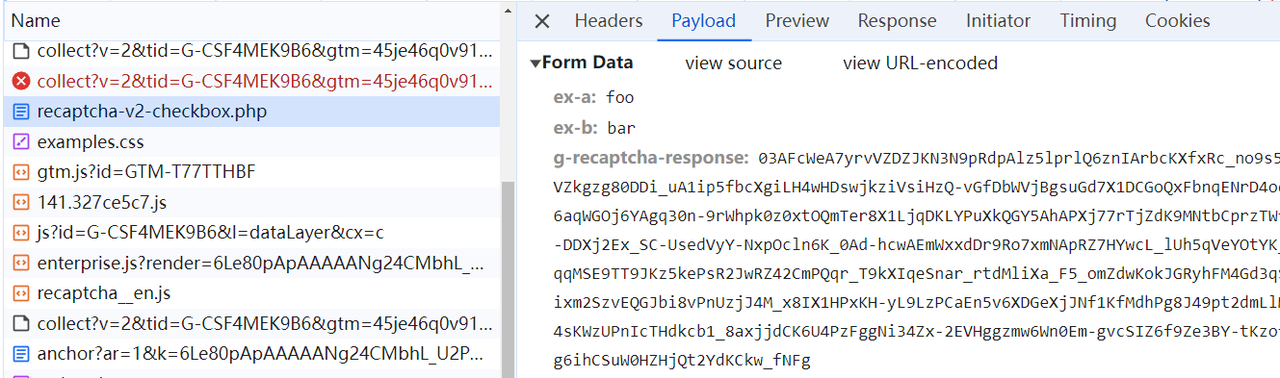Click the ex-a form field key
1280x378 pixels.
pyautogui.click(x=575, y=98)
